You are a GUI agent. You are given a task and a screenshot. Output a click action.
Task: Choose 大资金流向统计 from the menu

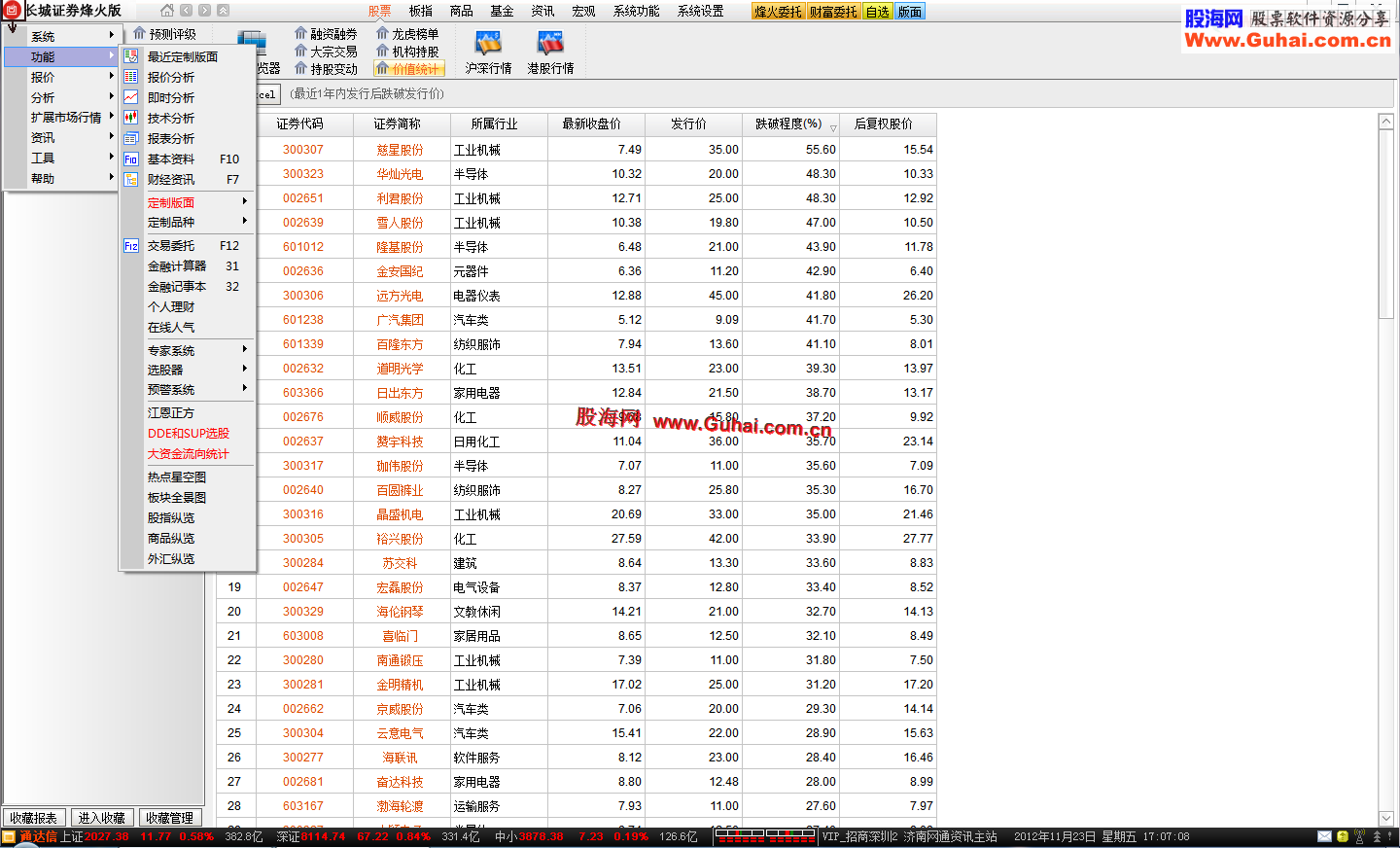(x=188, y=454)
